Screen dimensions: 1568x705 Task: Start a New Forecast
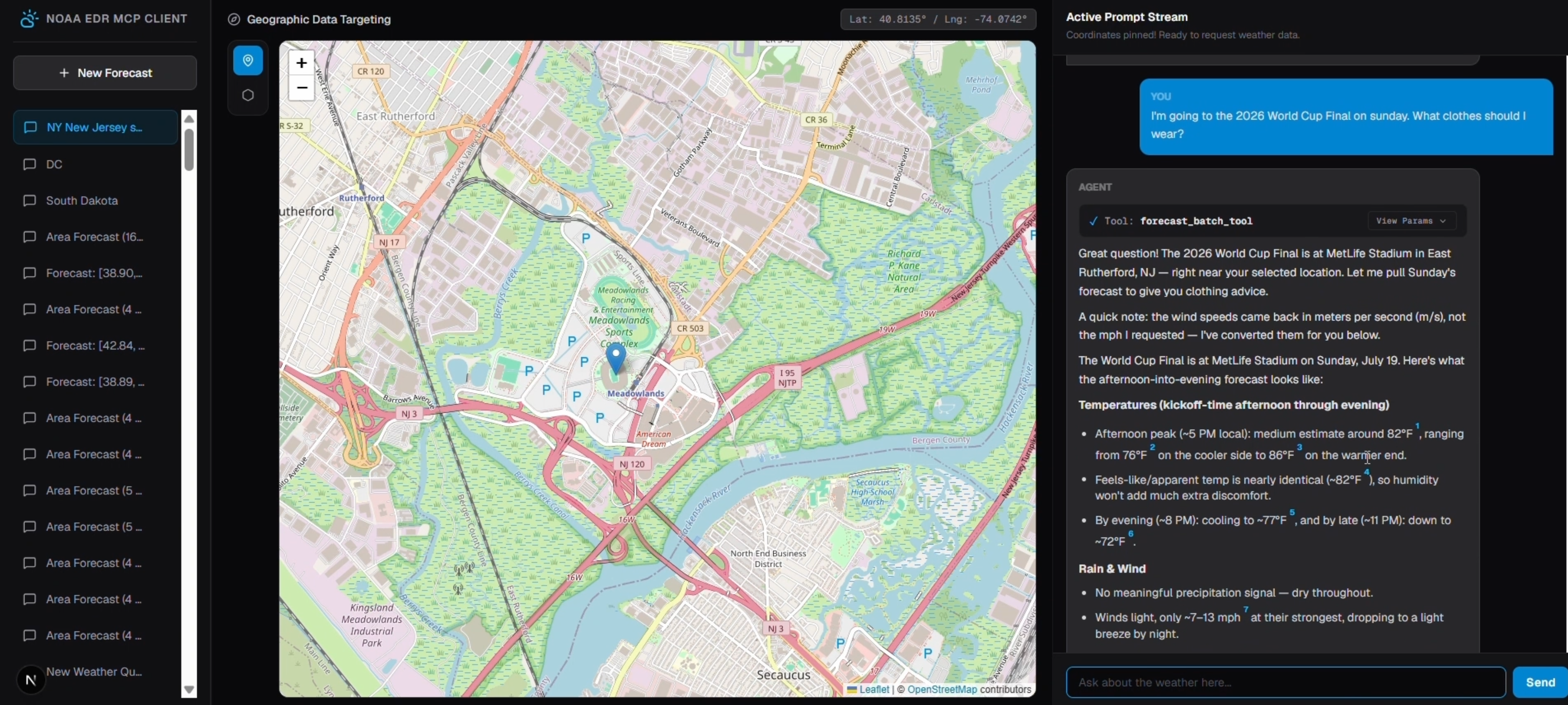[105, 73]
